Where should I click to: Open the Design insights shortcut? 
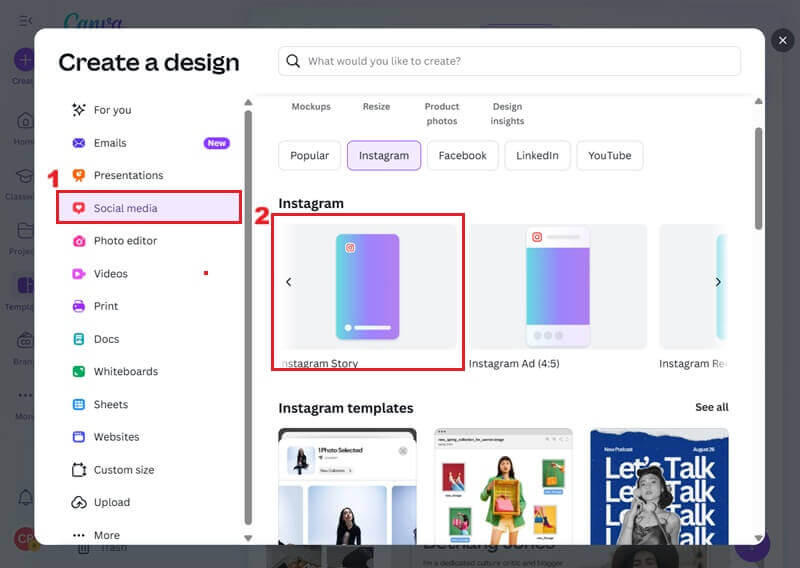(507, 113)
